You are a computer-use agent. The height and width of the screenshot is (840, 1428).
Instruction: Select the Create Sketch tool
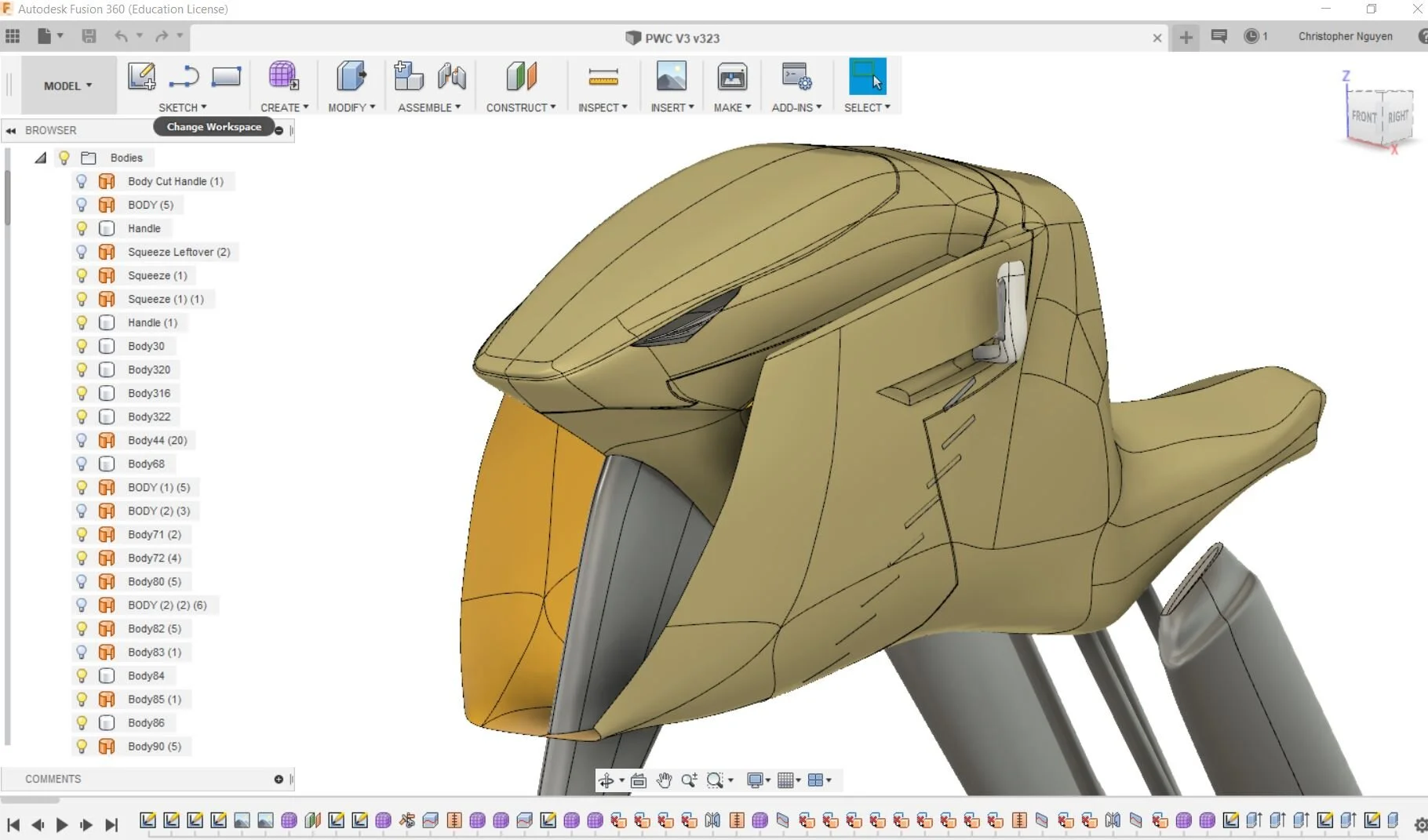click(x=140, y=76)
